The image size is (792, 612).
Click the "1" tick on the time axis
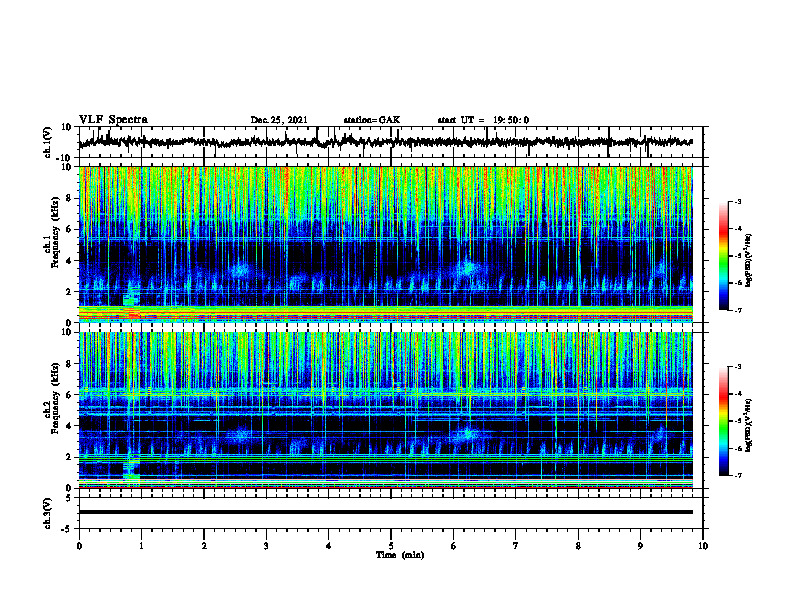[141, 546]
